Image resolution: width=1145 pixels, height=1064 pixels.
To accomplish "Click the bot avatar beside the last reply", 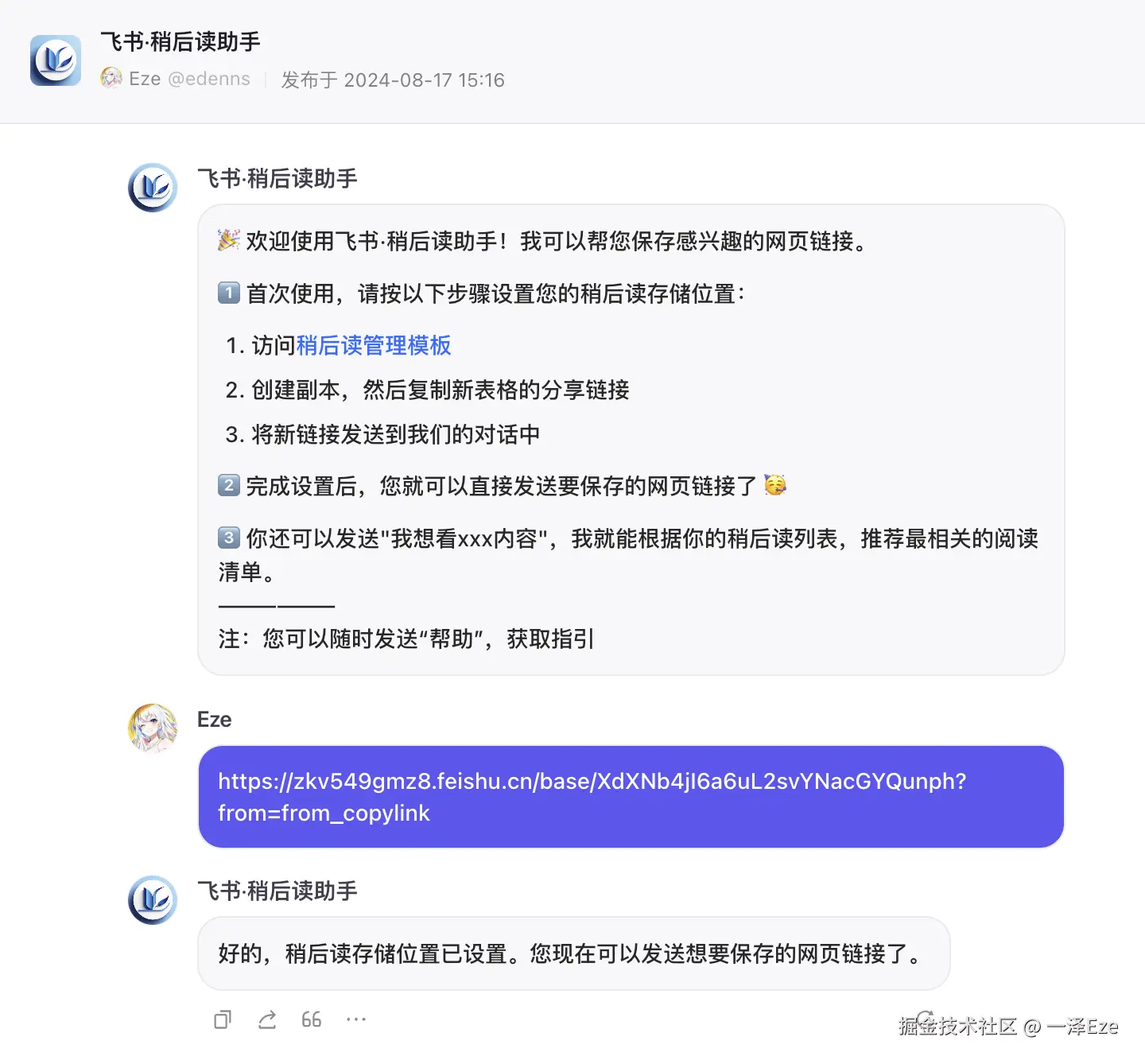I will coord(153,900).
